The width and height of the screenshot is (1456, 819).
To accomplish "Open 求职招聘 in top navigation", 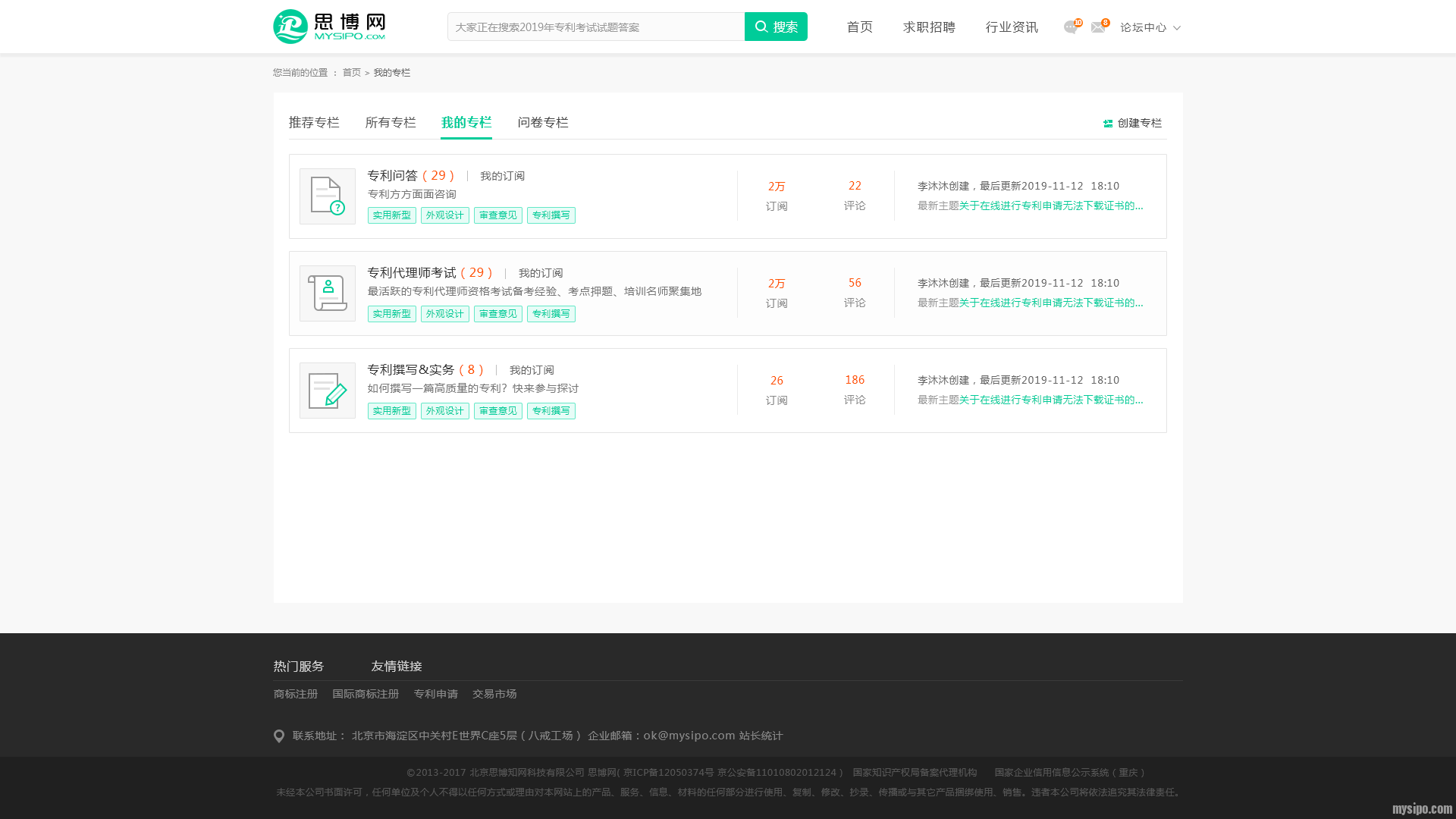I will click(x=929, y=27).
